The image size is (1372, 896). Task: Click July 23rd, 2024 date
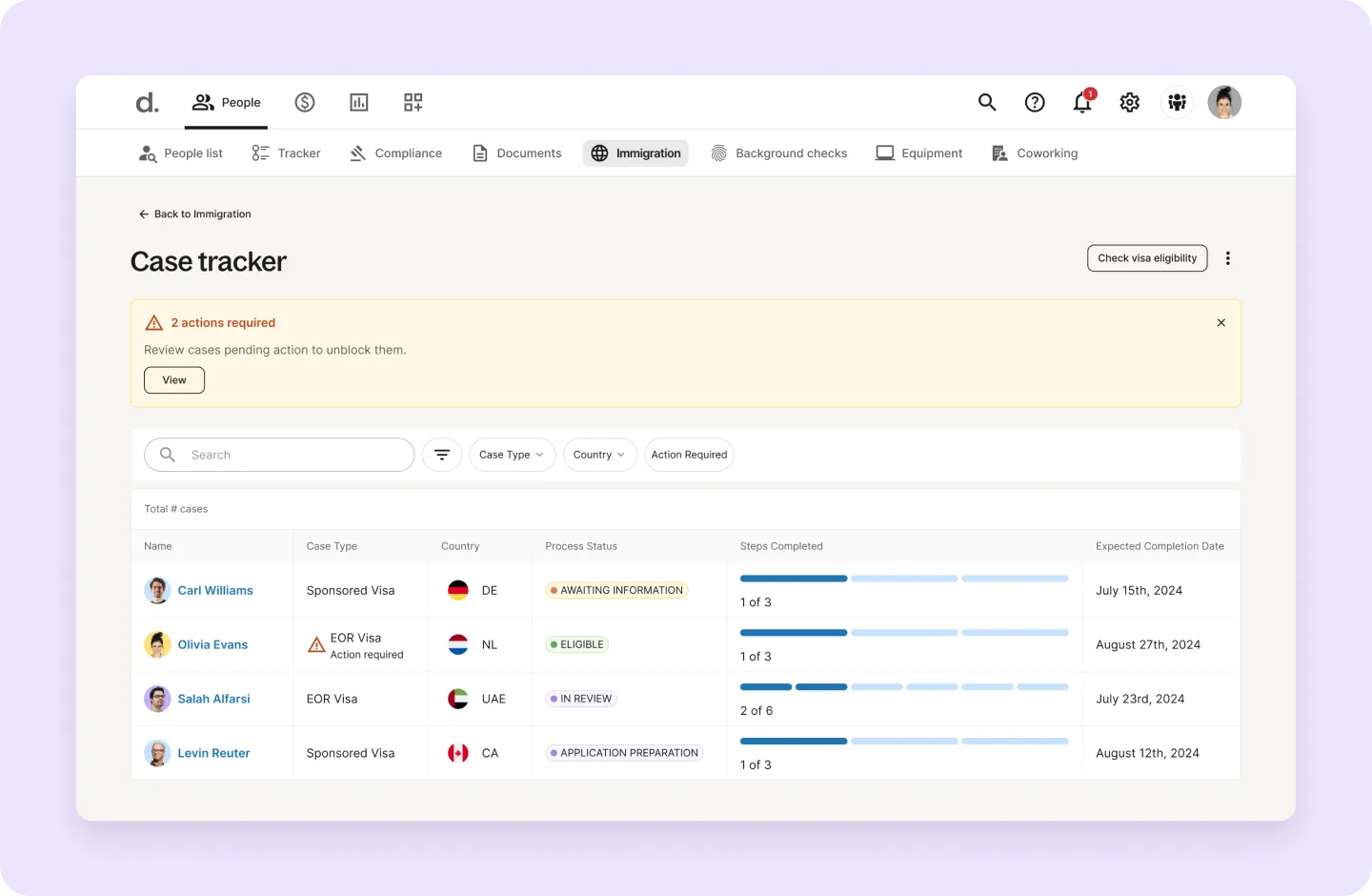[x=1140, y=700]
